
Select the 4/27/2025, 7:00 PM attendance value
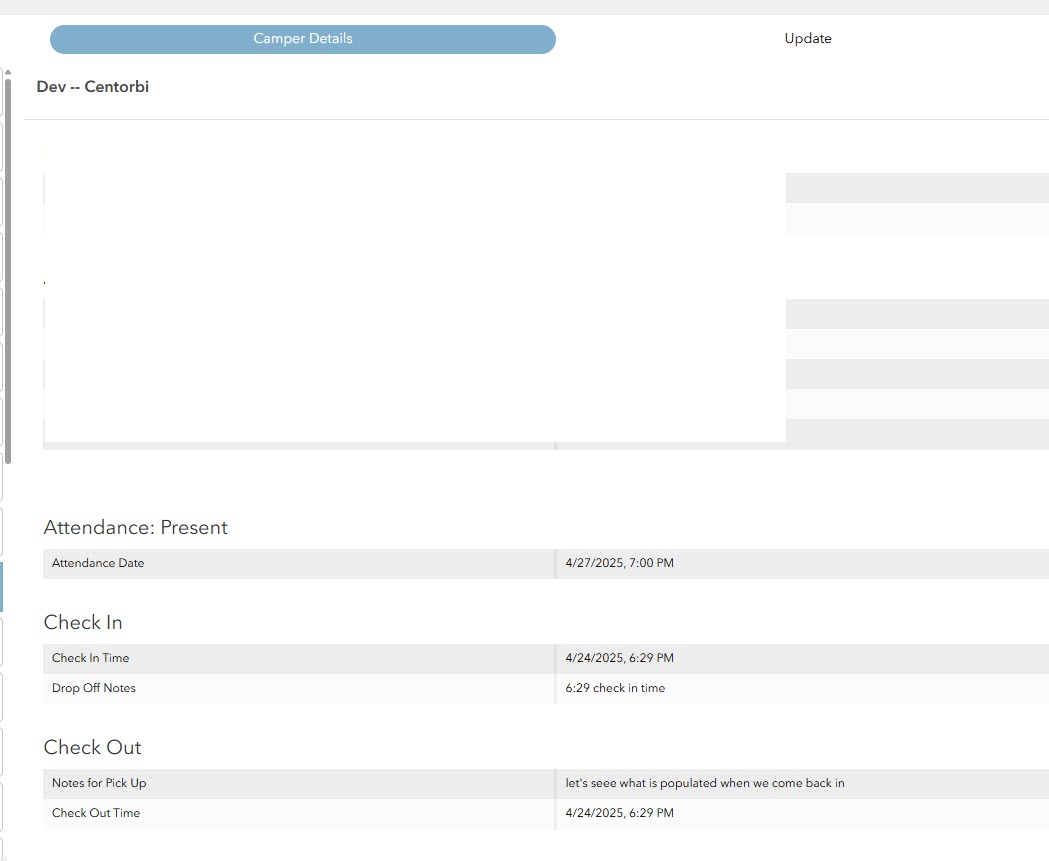619,563
